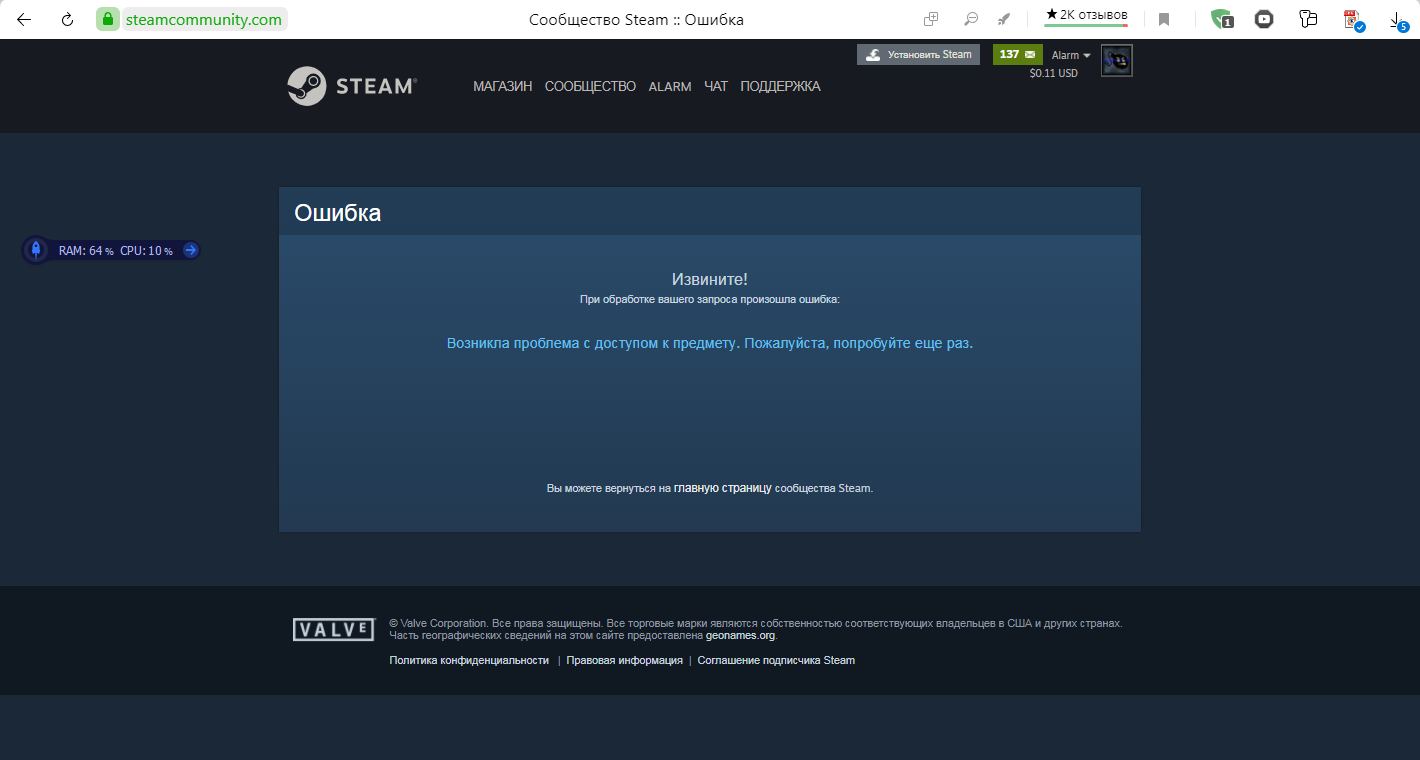1420x760 pixels.
Task: Open the ПОДДЕРЖКА support menu item
Action: click(x=780, y=87)
